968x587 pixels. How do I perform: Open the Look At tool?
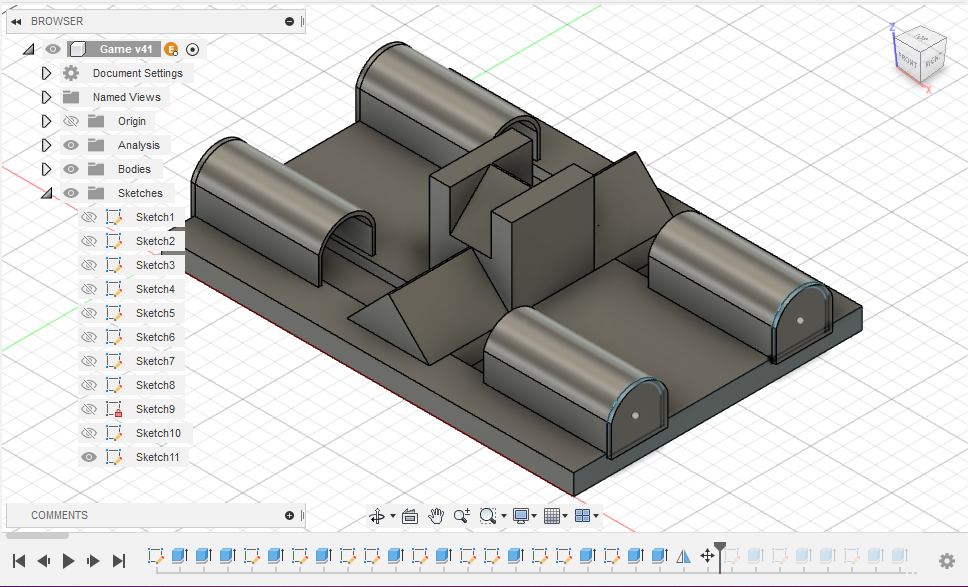click(x=409, y=515)
